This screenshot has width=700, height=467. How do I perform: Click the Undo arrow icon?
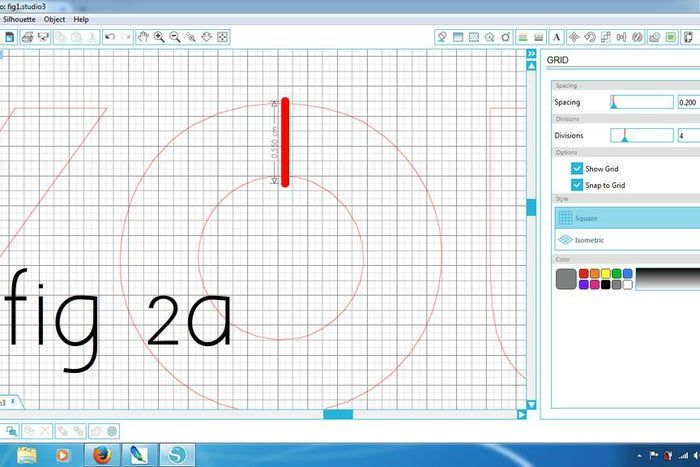tap(110, 37)
